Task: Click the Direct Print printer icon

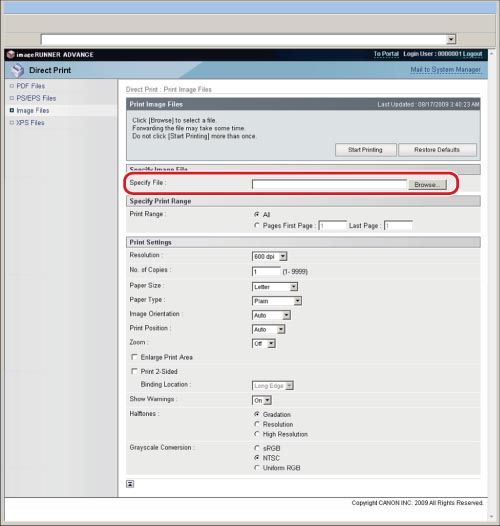Action: point(17,70)
